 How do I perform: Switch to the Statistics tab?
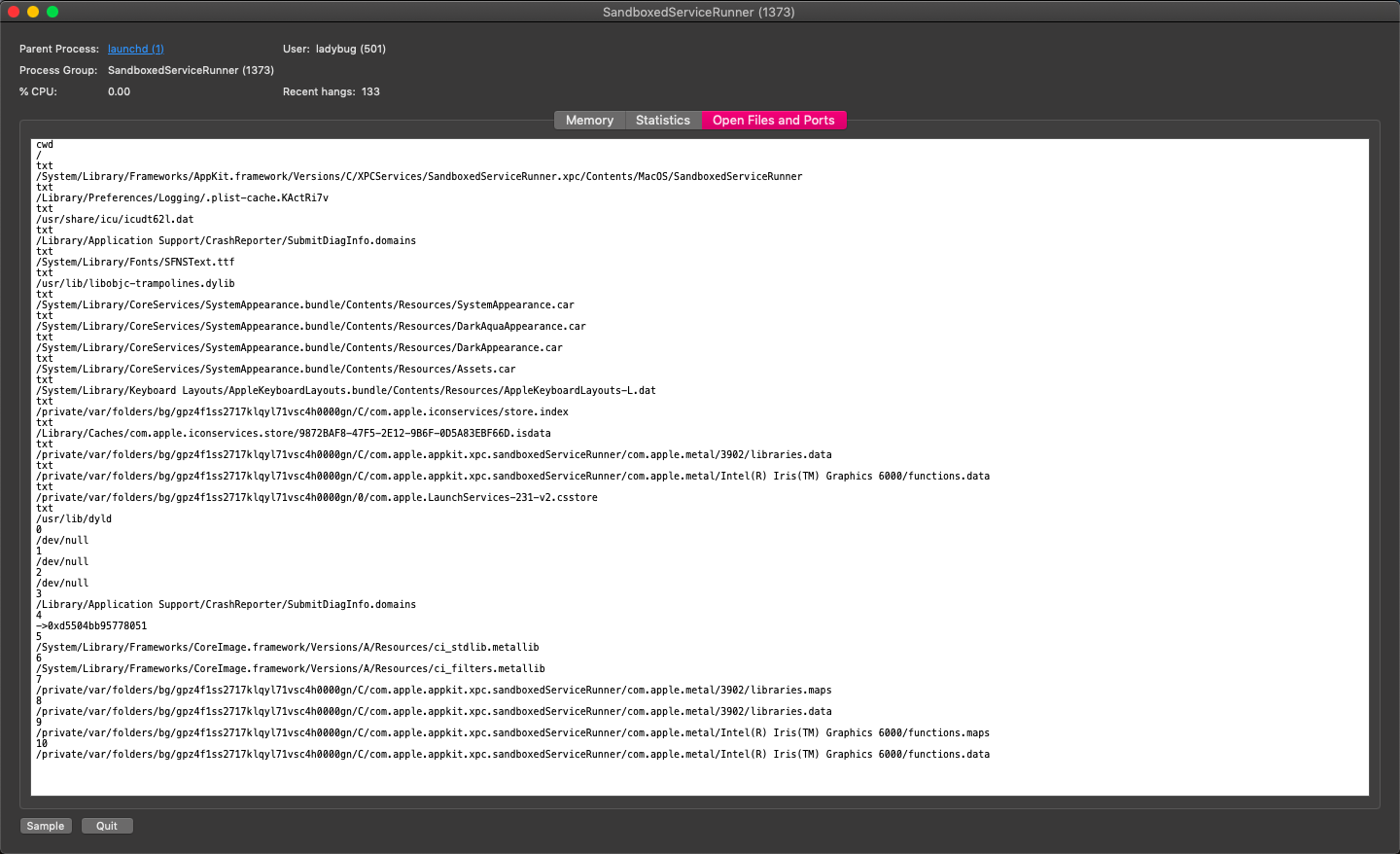tap(663, 121)
